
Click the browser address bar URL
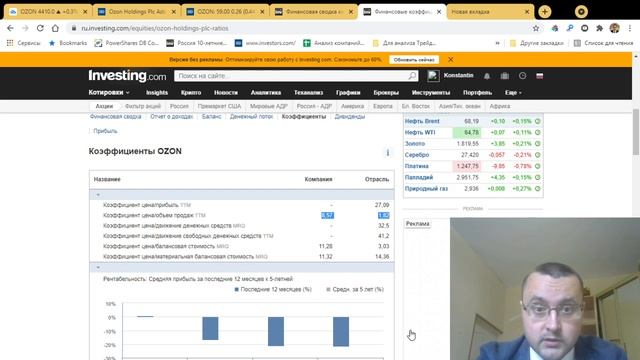tap(155, 28)
